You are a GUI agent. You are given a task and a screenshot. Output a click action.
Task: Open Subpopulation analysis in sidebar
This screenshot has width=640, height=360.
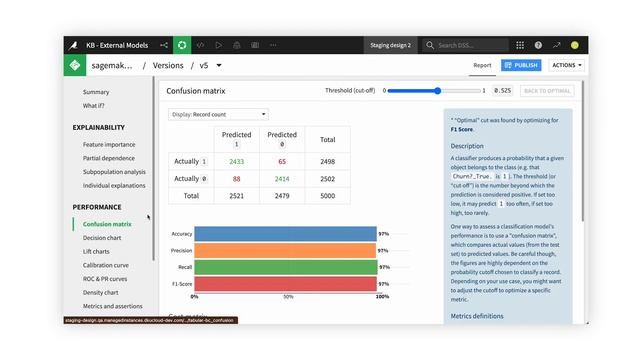114,172
